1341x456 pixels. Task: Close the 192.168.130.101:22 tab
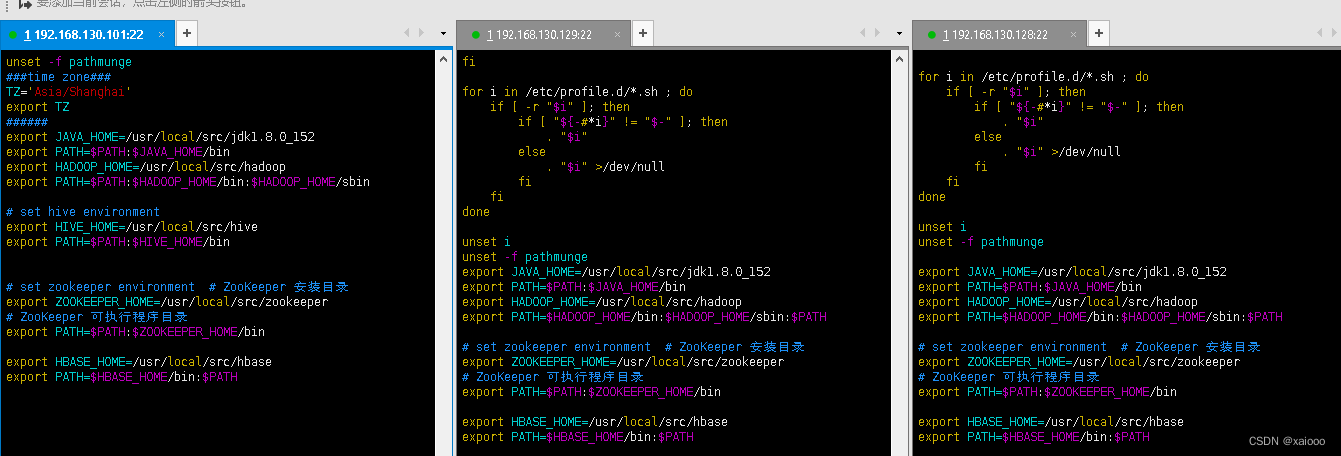pyautogui.click(x=162, y=34)
